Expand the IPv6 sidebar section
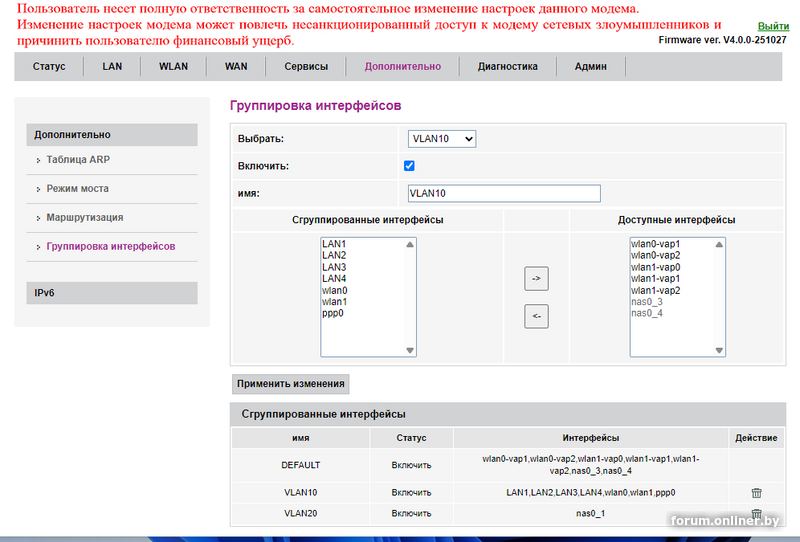The width and height of the screenshot is (800, 542). [112, 293]
